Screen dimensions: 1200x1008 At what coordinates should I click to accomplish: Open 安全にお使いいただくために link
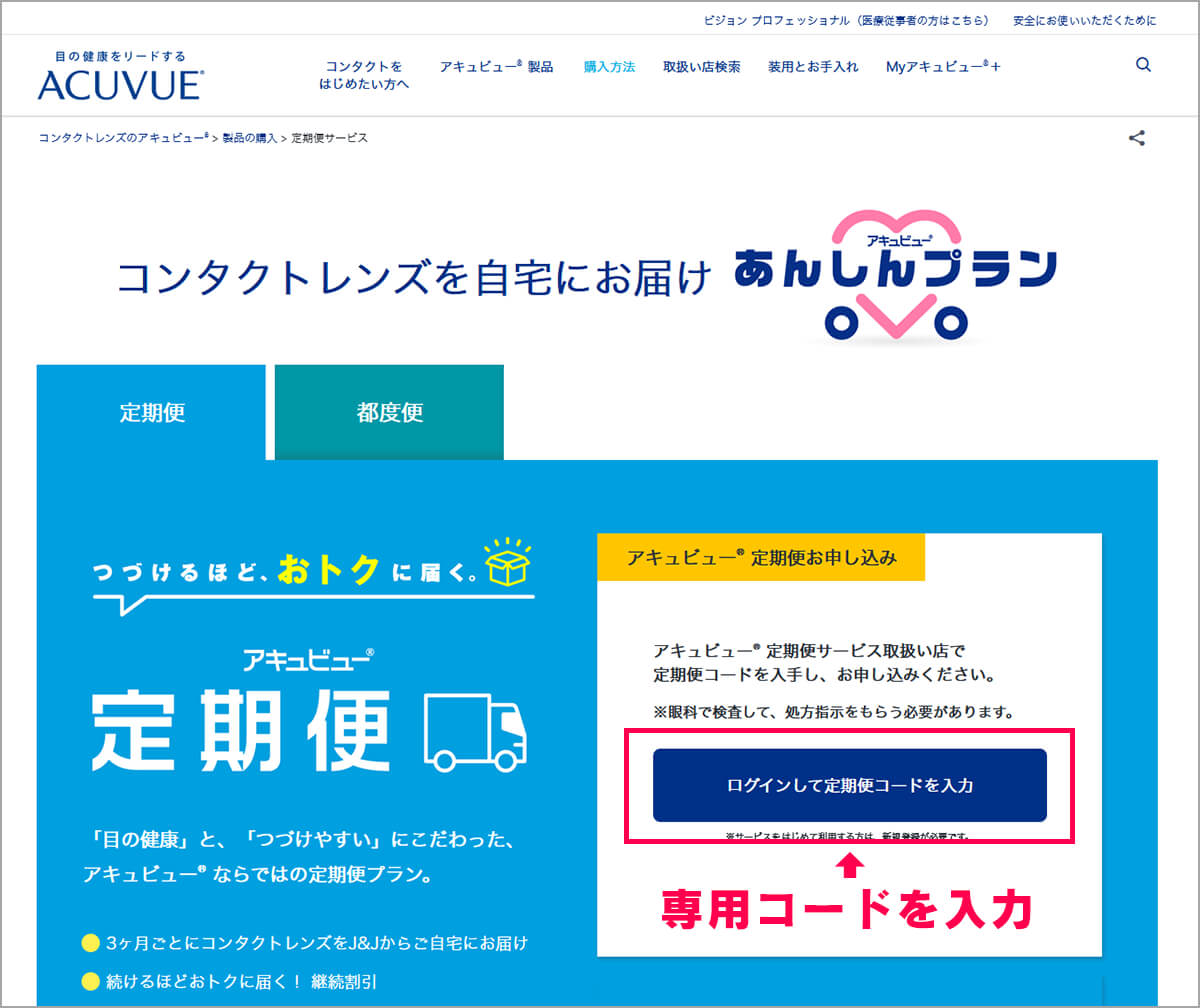(1084, 20)
